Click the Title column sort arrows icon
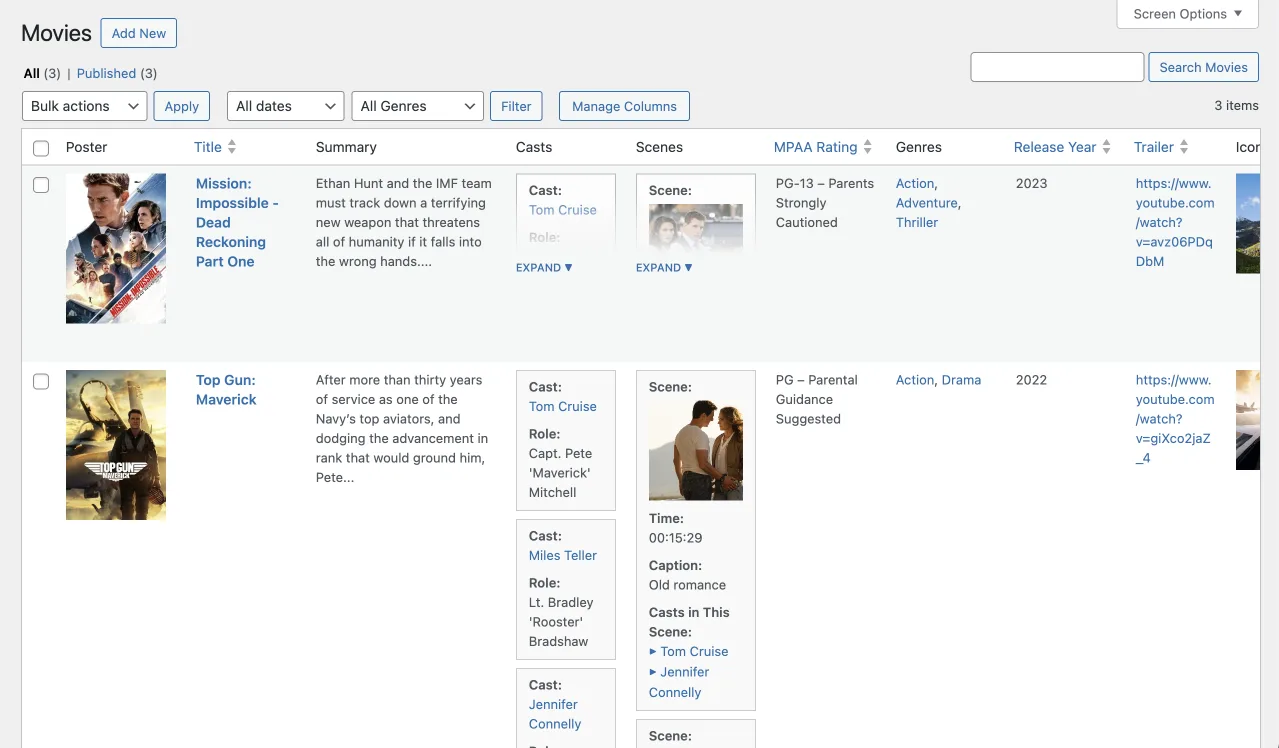 [x=232, y=147]
